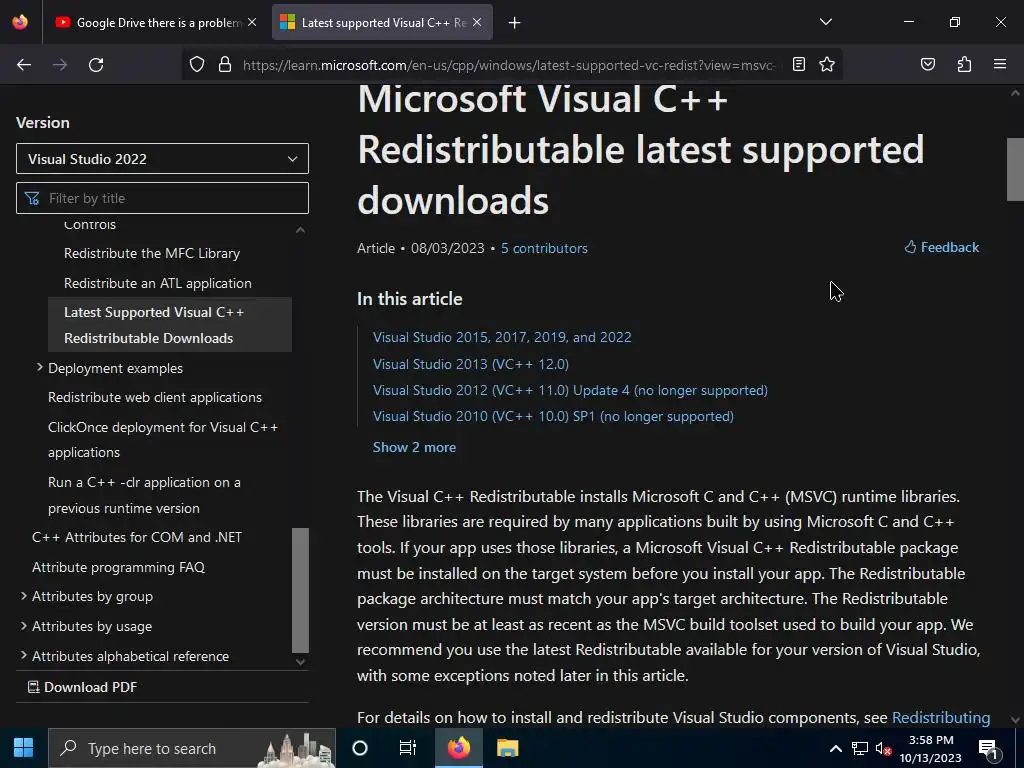Open the network status tray icon
The width and height of the screenshot is (1024, 768).
point(859,748)
